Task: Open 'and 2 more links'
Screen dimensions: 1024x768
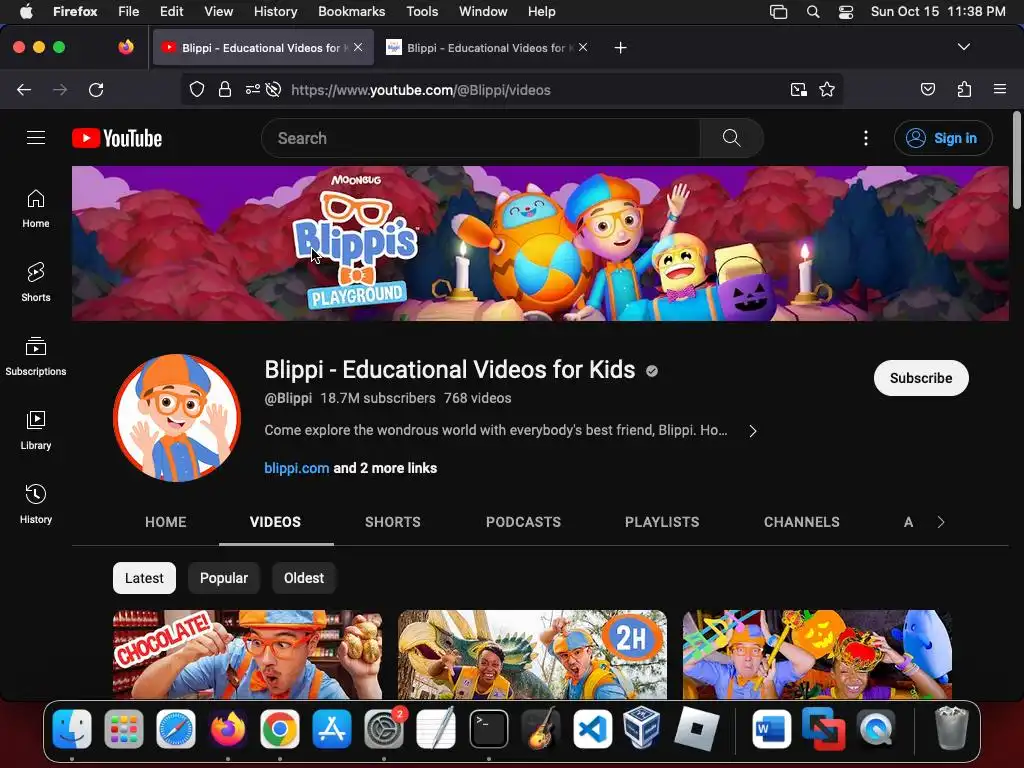Action: pos(385,468)
